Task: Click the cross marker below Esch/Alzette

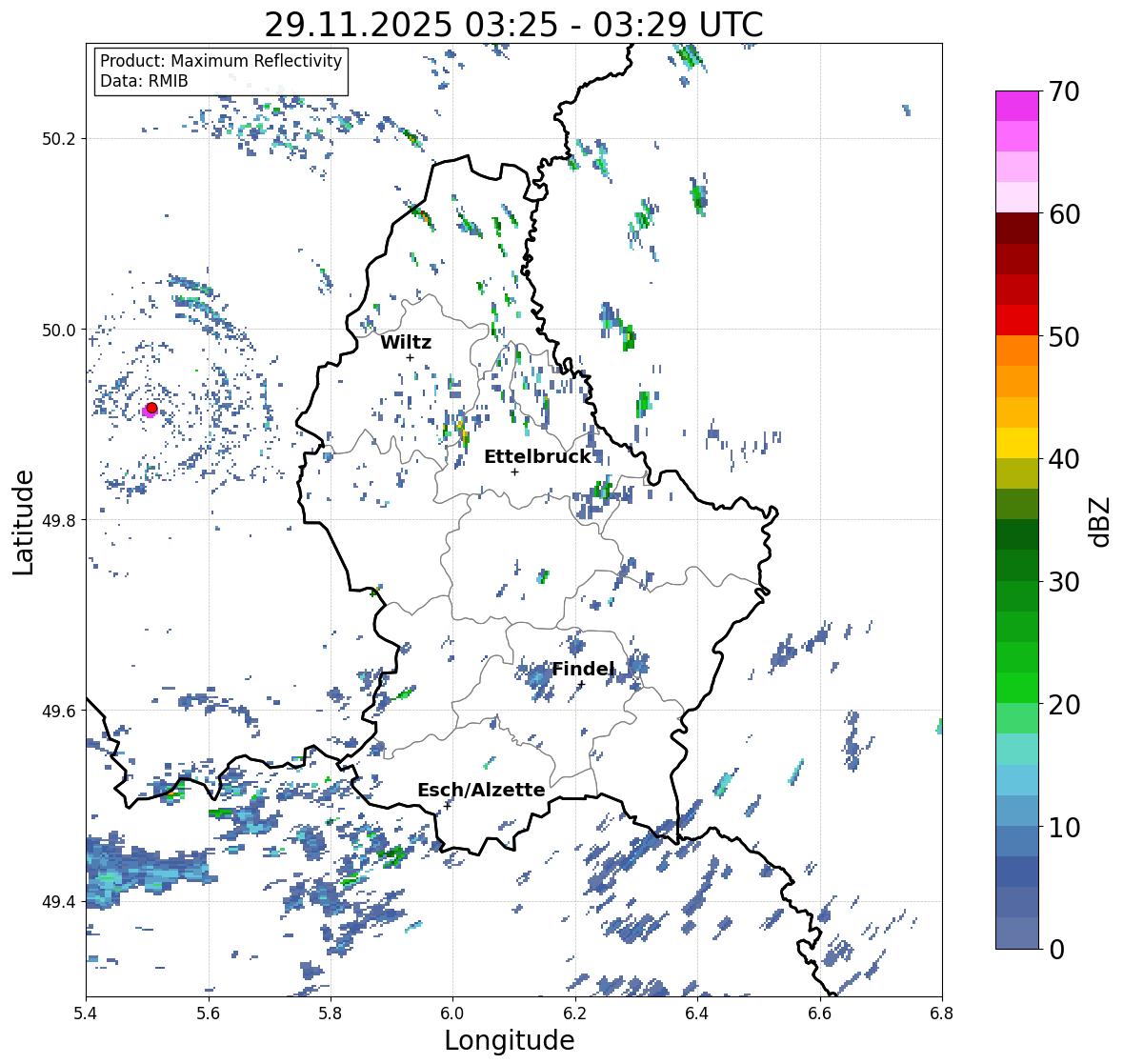Action: tap(448, 806)
